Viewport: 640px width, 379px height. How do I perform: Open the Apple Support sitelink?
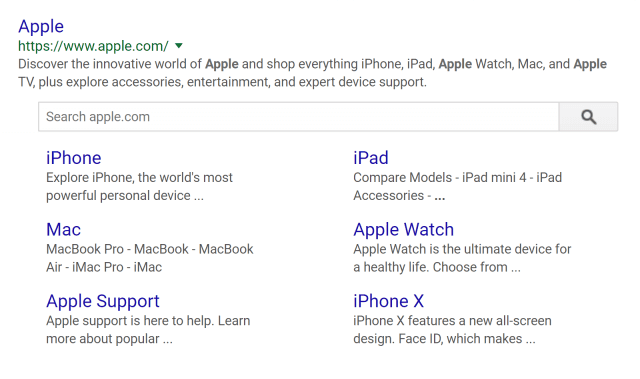[x=103, y=301]
